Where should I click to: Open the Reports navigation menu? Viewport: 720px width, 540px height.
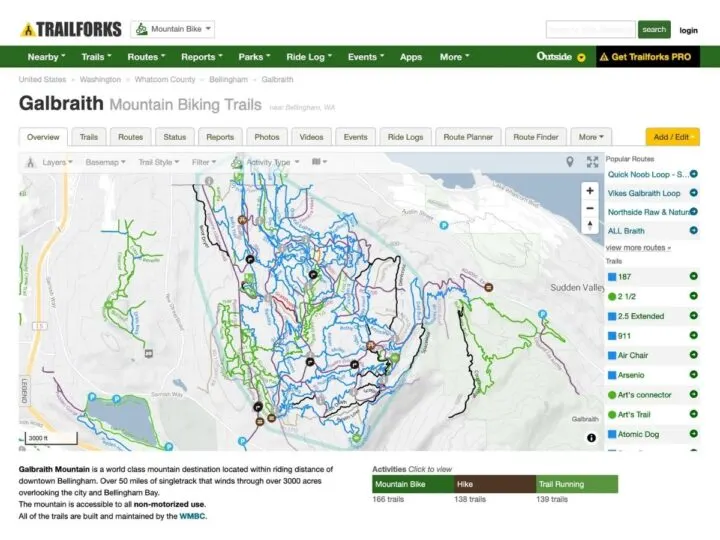tap(202, 57)
